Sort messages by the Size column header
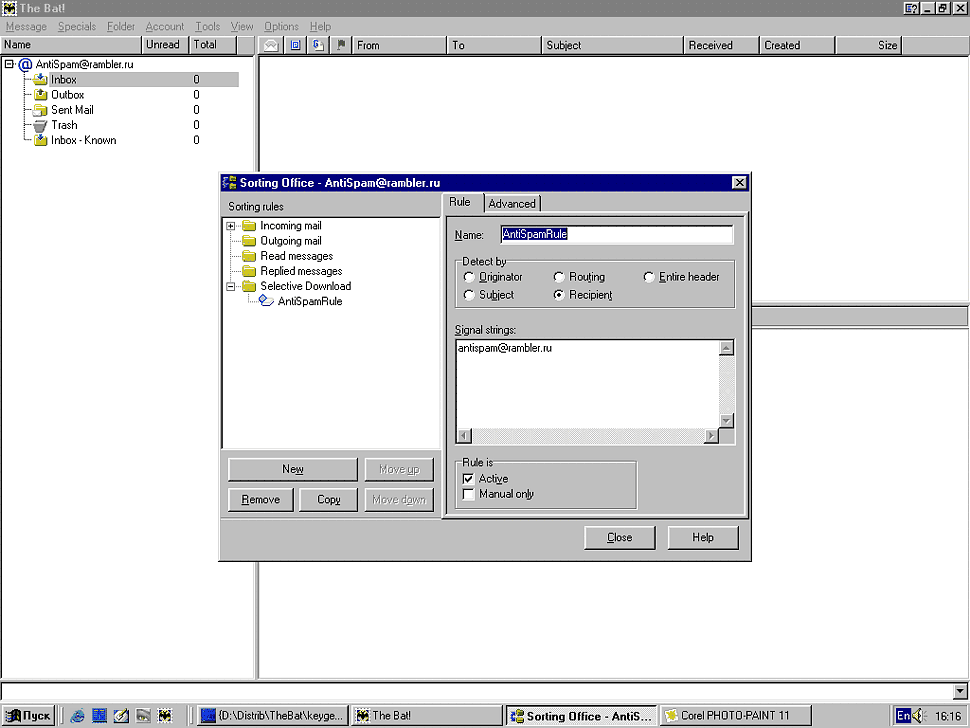 click(869, 45)
